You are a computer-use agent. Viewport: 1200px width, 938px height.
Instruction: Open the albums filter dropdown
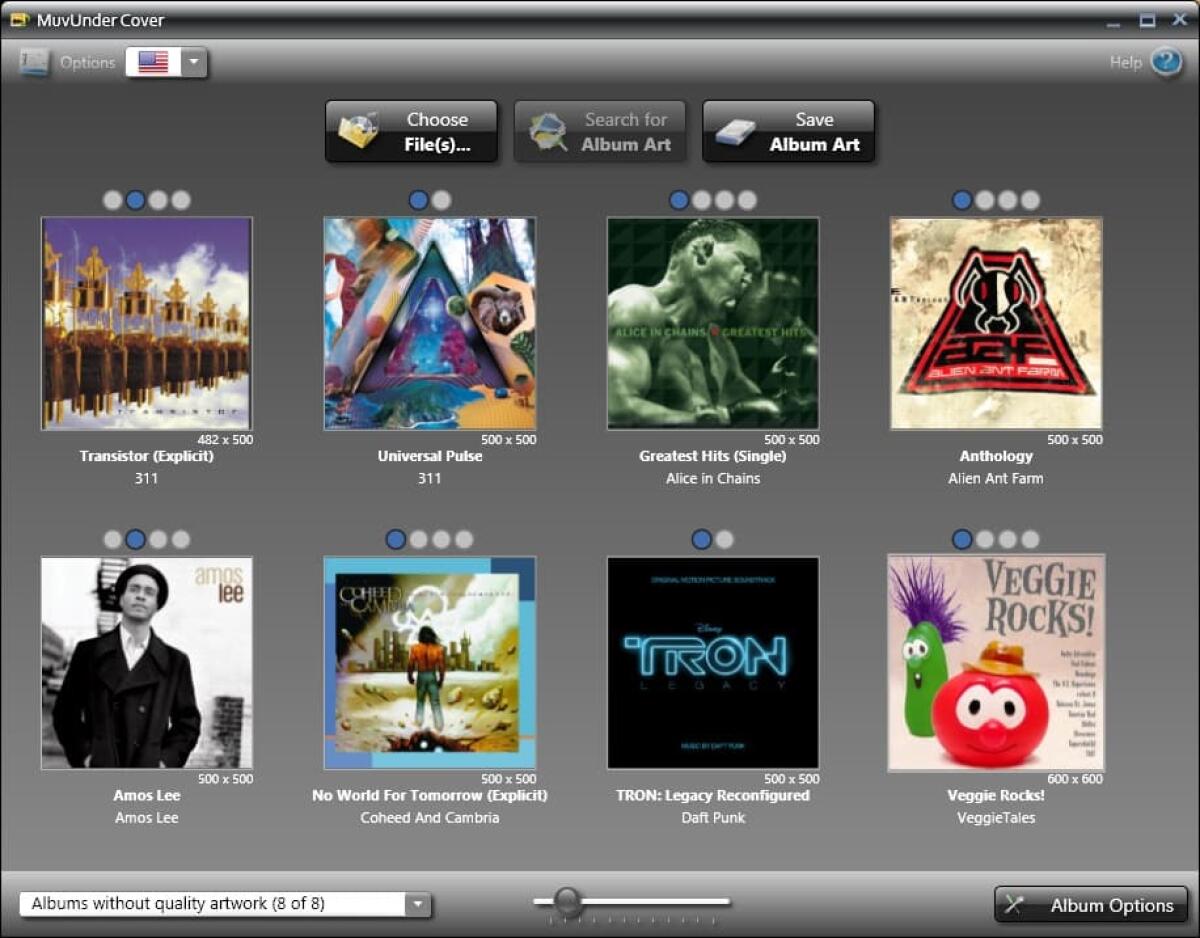(417, 903)
